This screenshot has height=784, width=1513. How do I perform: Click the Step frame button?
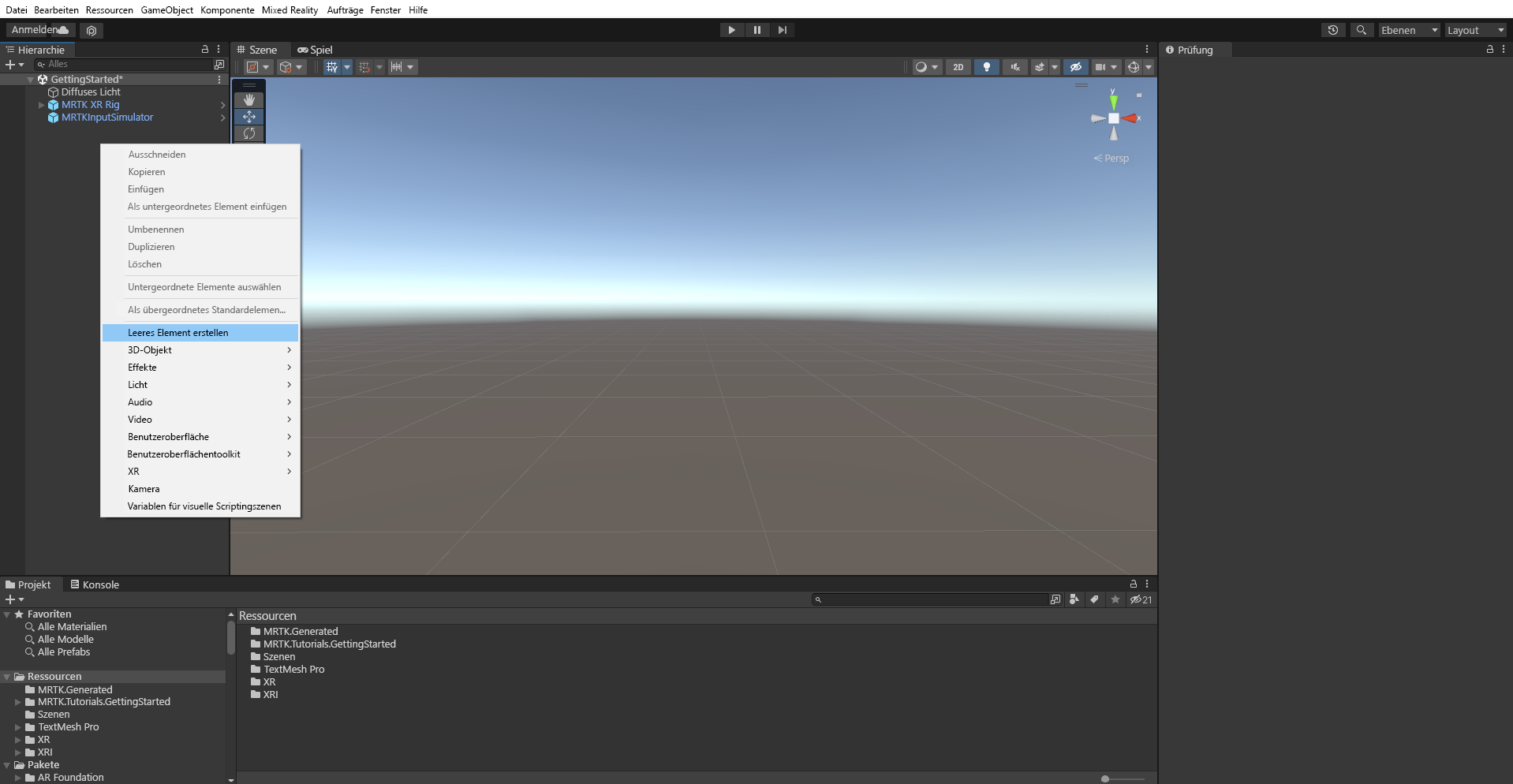click(782, 30)
